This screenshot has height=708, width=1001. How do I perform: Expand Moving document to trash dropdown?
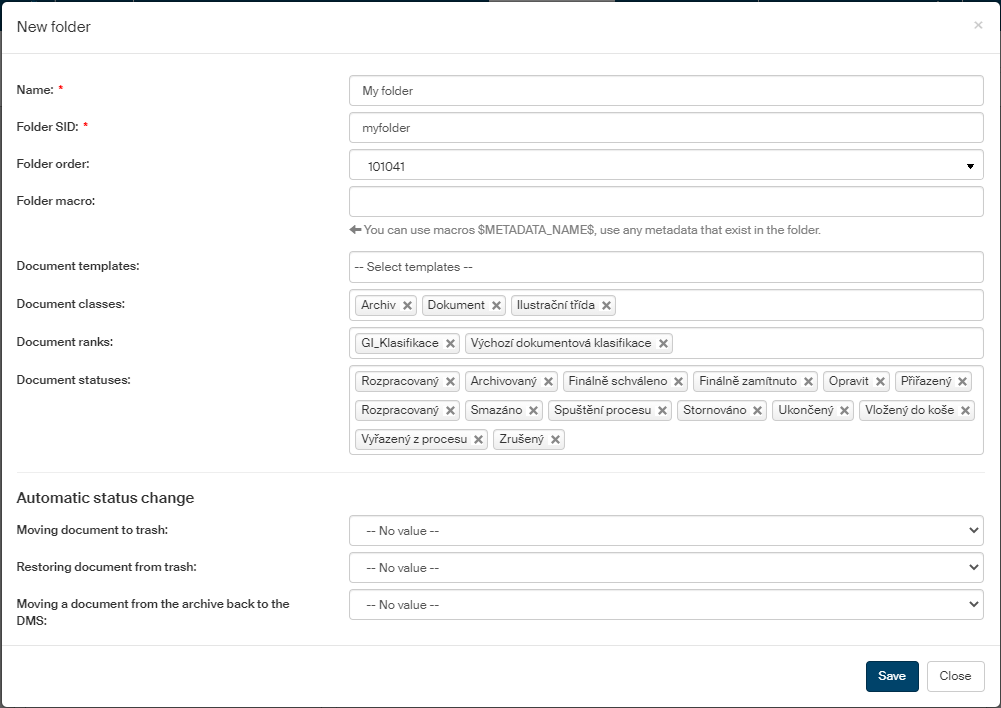pyautogui.click(x=666, y=531)
